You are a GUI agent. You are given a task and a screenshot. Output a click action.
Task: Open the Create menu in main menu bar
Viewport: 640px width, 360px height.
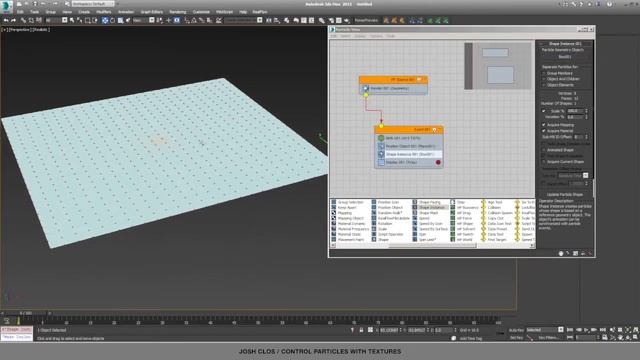pos(84,12)
